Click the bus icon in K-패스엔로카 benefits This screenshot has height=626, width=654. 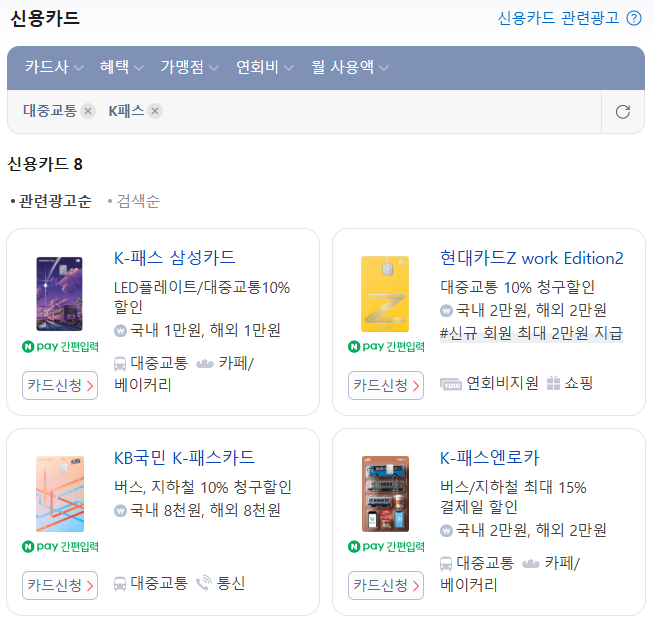[x=446, y=564]
